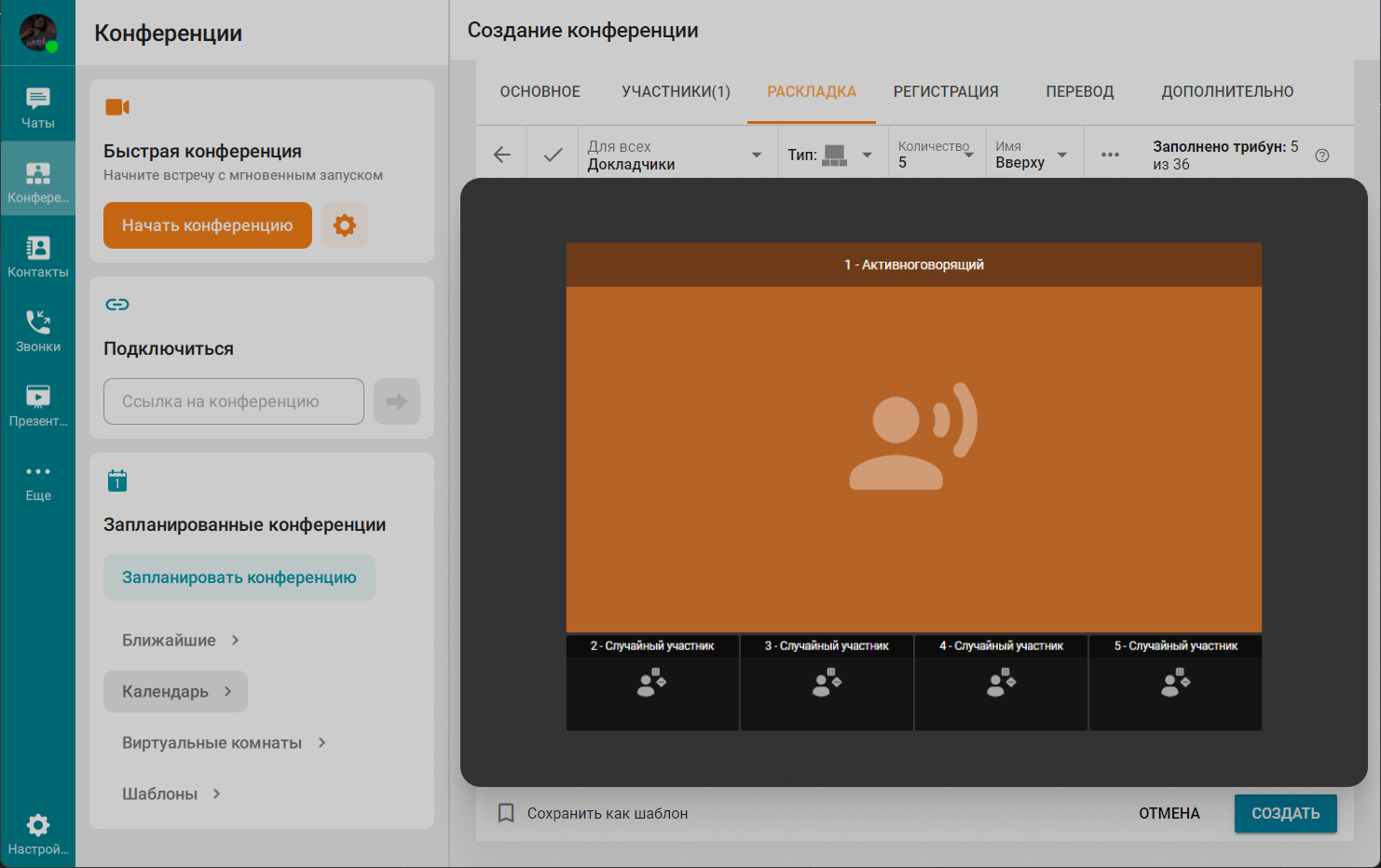The image size is (1381, 868).
Task: Switch to the ОСНОВНОЕ tab
Action: (540, 91)
